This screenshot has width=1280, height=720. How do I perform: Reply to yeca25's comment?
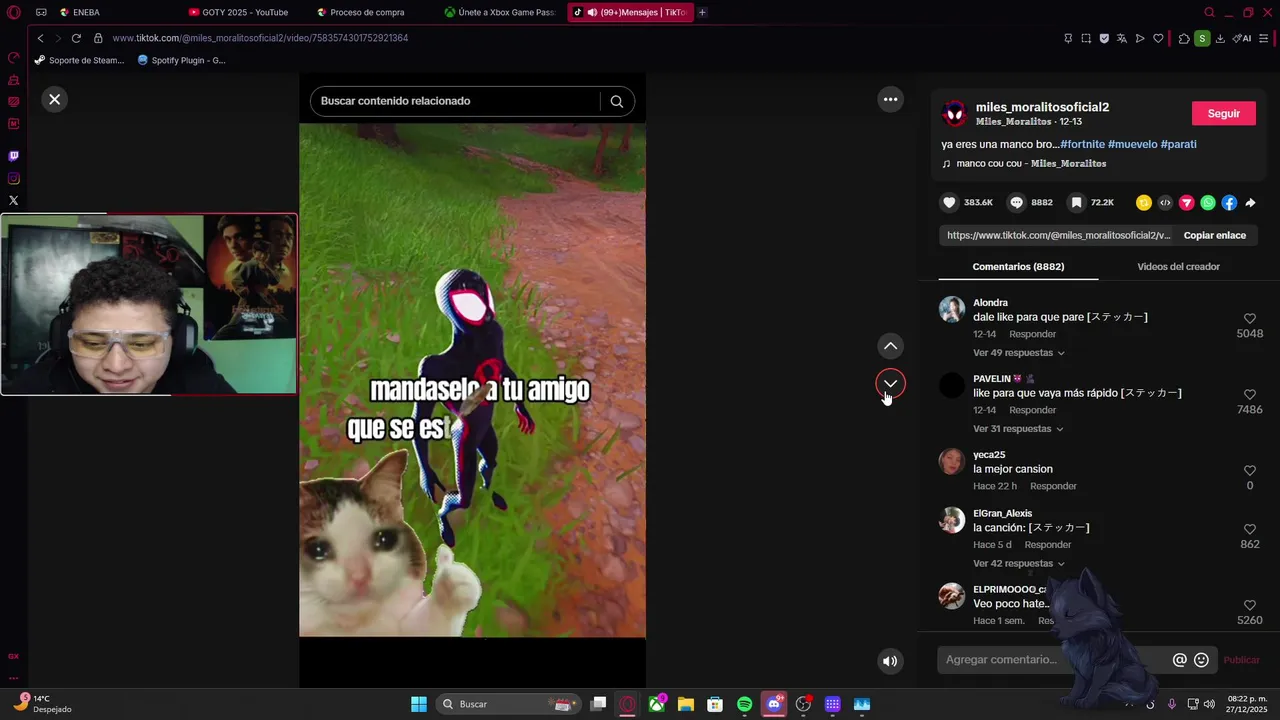(1053, 486)
